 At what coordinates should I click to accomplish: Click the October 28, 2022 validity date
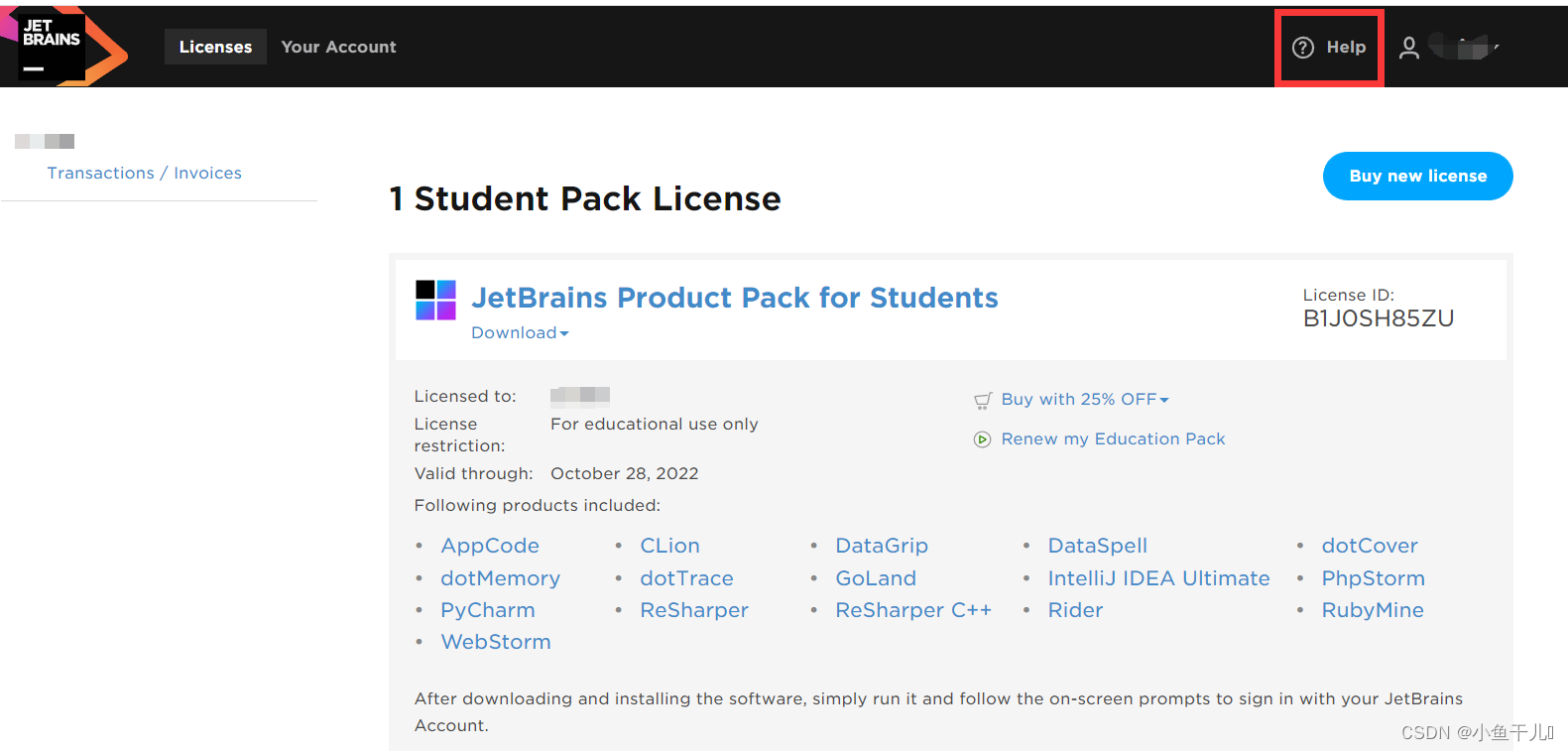625,473
